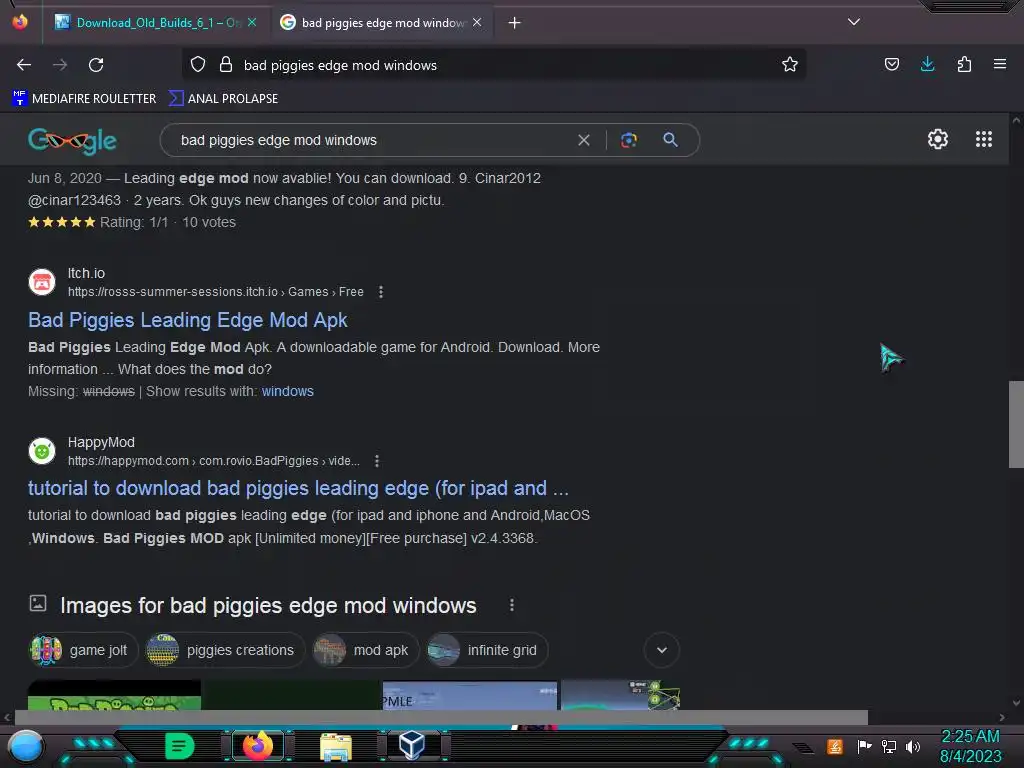Open the Firefox downloads panel
Image resolution: width=1024 pixels, height=768 pixels.
[x=927, y=65]
